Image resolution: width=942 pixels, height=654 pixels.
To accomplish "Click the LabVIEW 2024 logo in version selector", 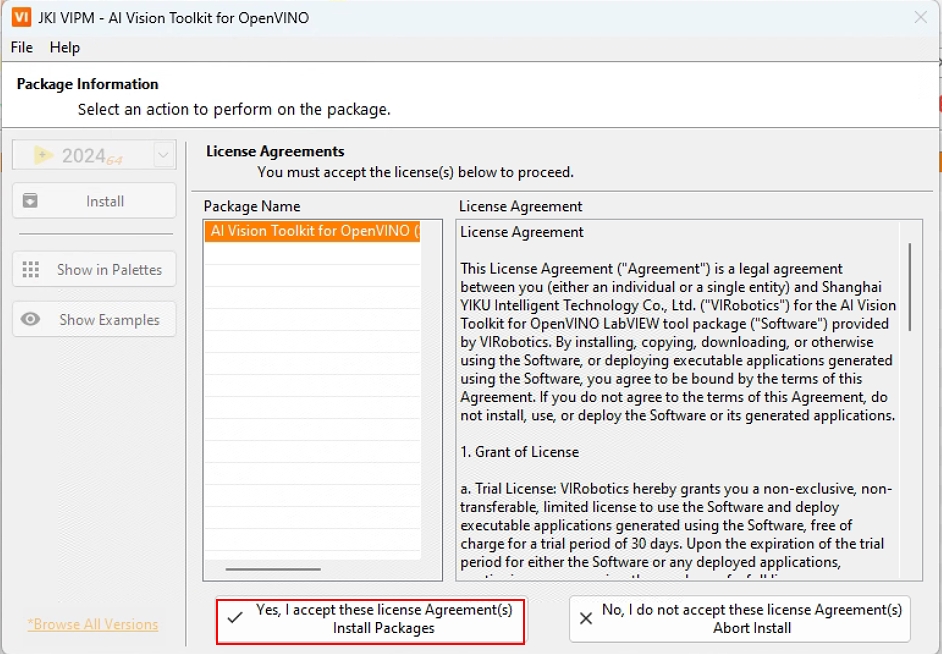I will [x=43, y=155].
